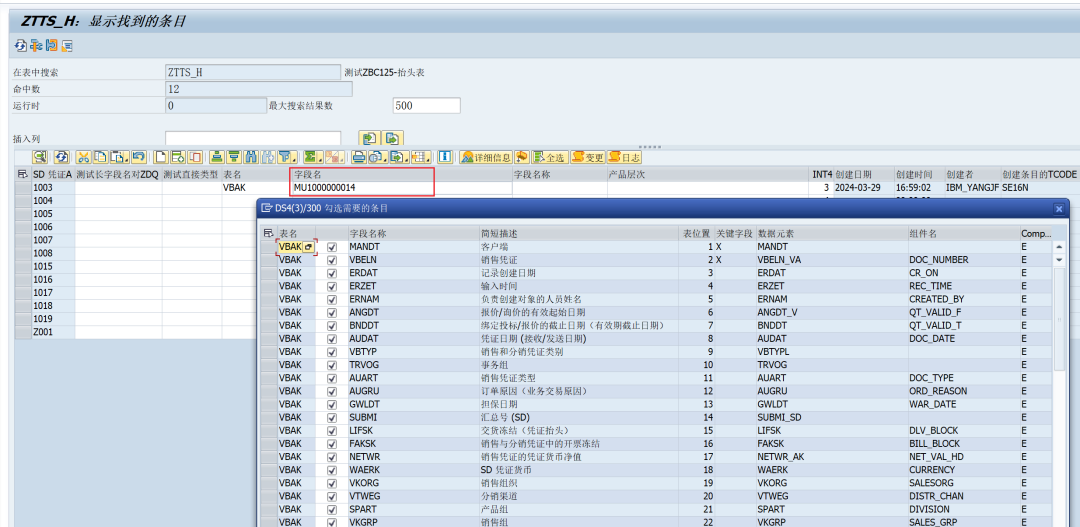Click the subtotals icon

[333, 157]
